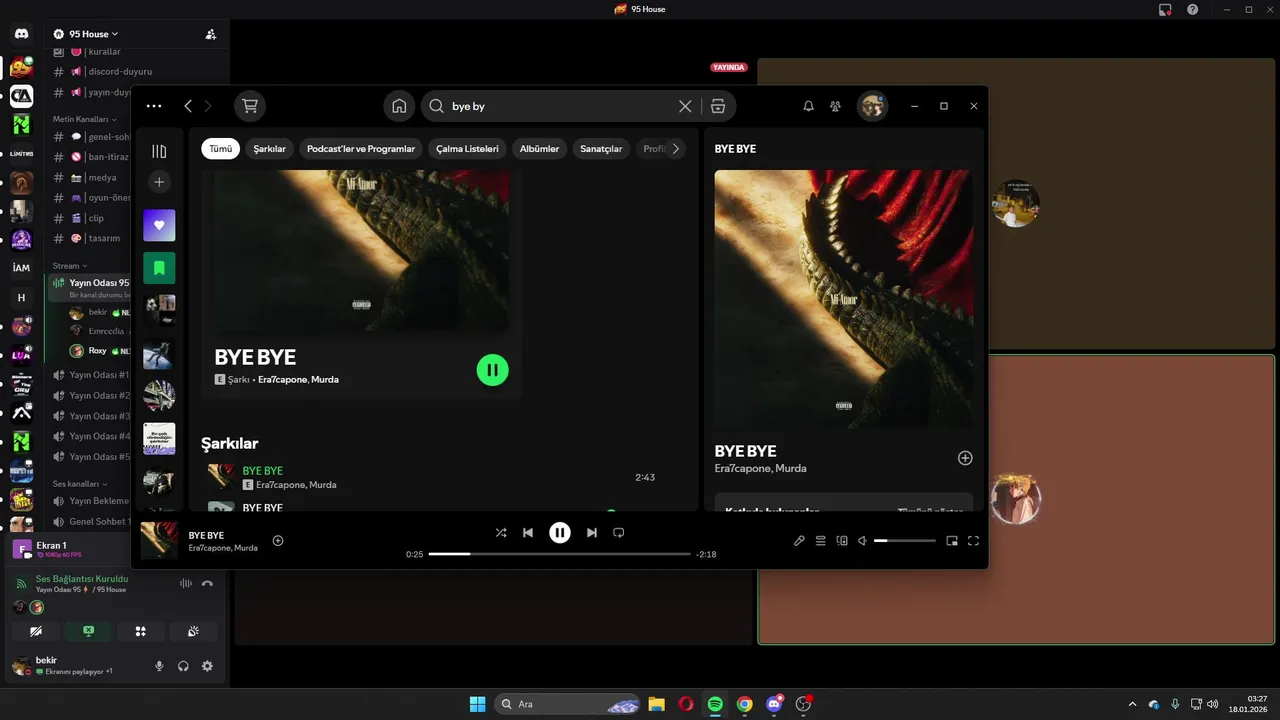The width and height of the screenshot is (1280, 720).
Task: Open Spotify browse icon in search bar
Action: coord(718,106)
